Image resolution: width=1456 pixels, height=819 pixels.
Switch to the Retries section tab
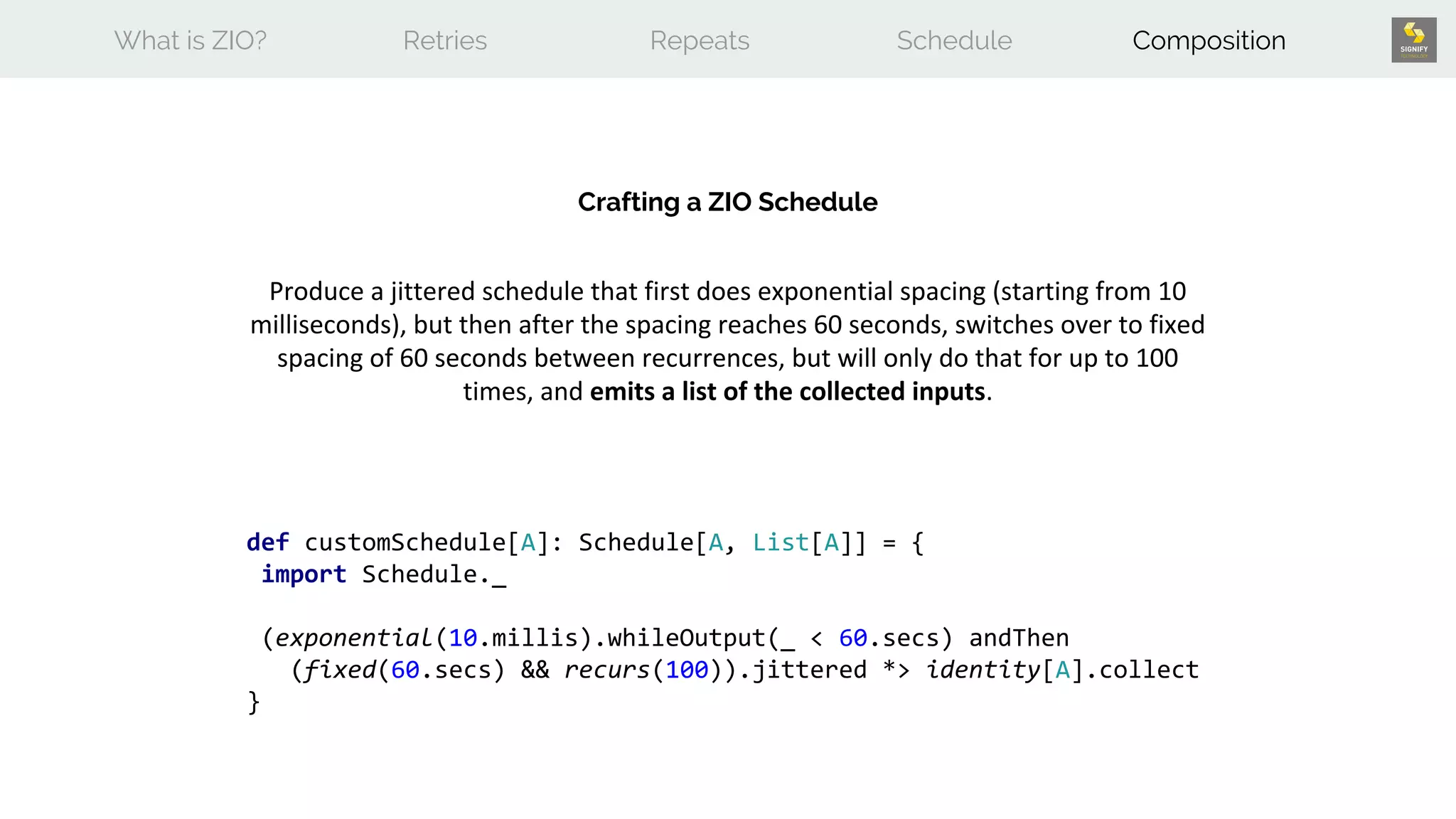[445, 41]
